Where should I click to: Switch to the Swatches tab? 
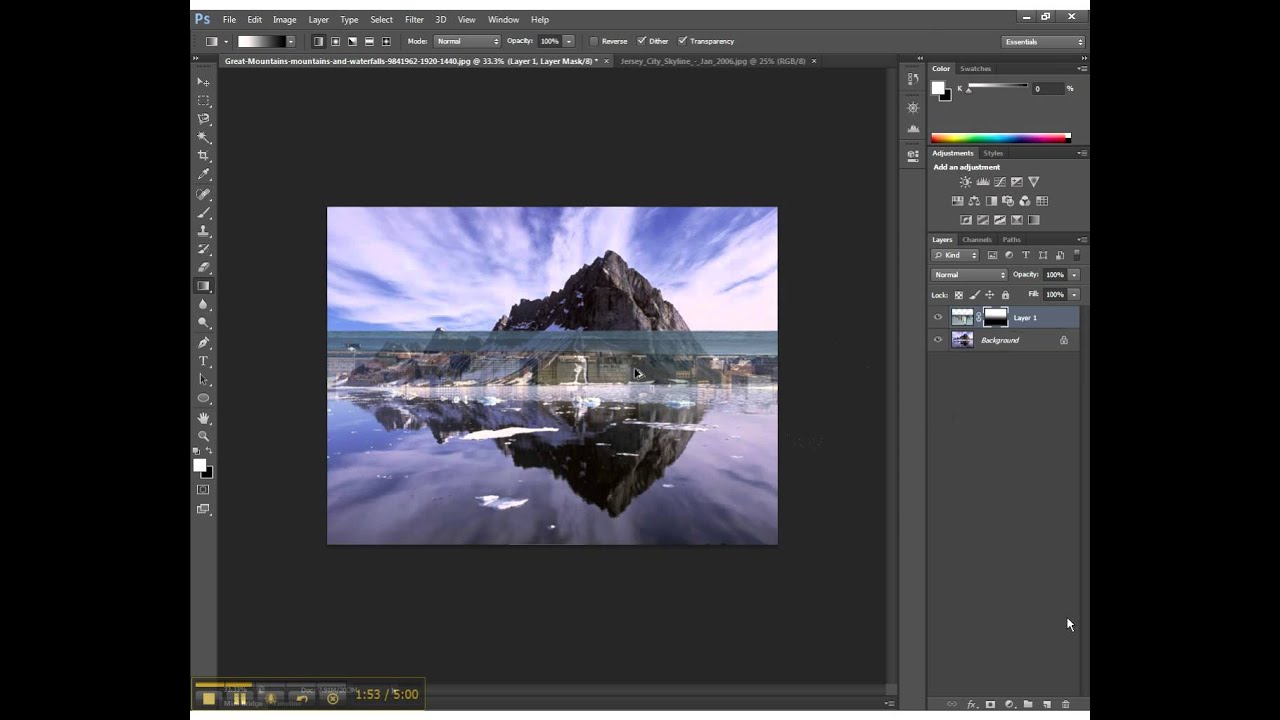pyautogui.click(x=976, y=69)
